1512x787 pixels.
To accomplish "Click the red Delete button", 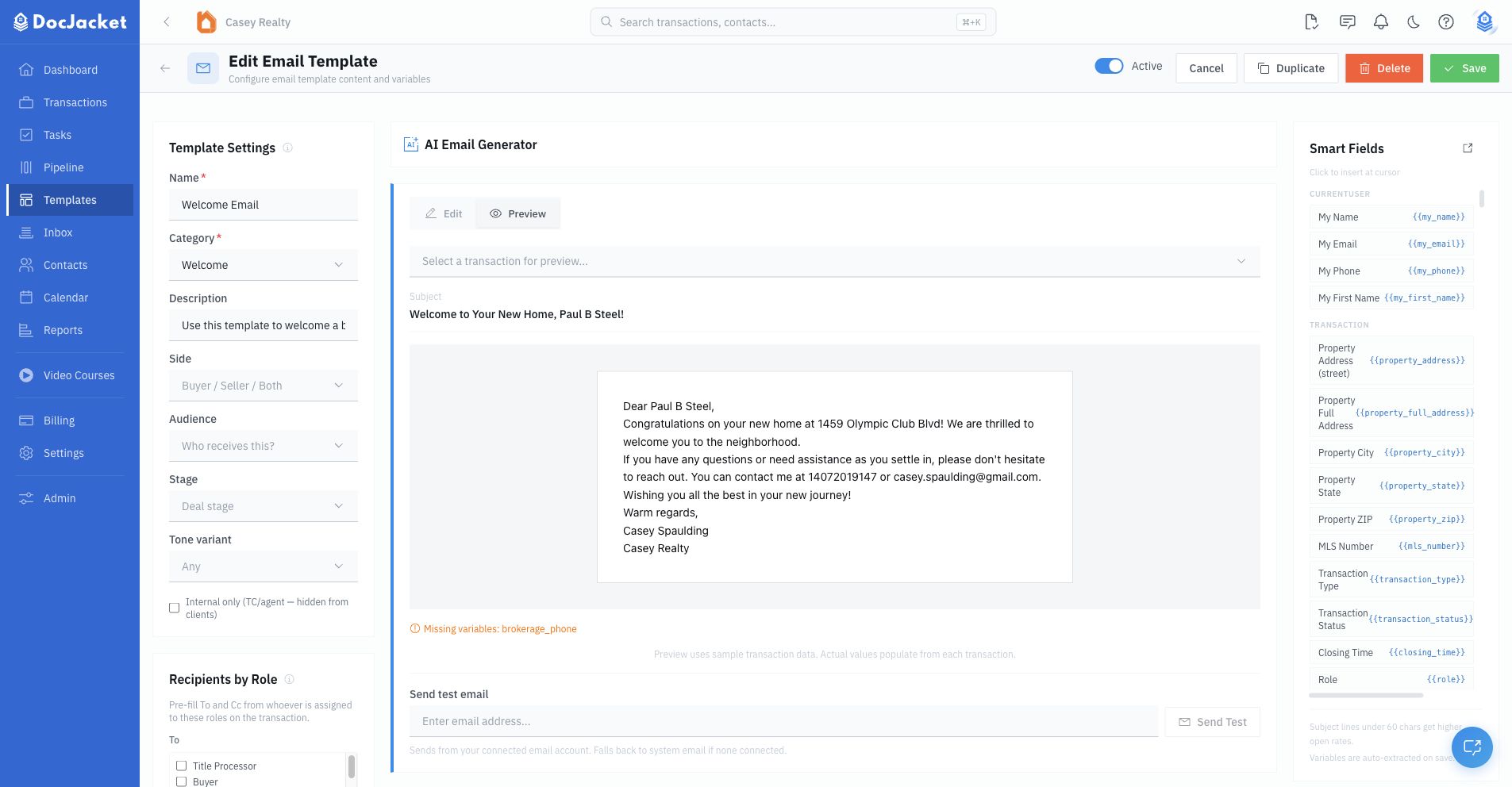I will point(1384,68).
